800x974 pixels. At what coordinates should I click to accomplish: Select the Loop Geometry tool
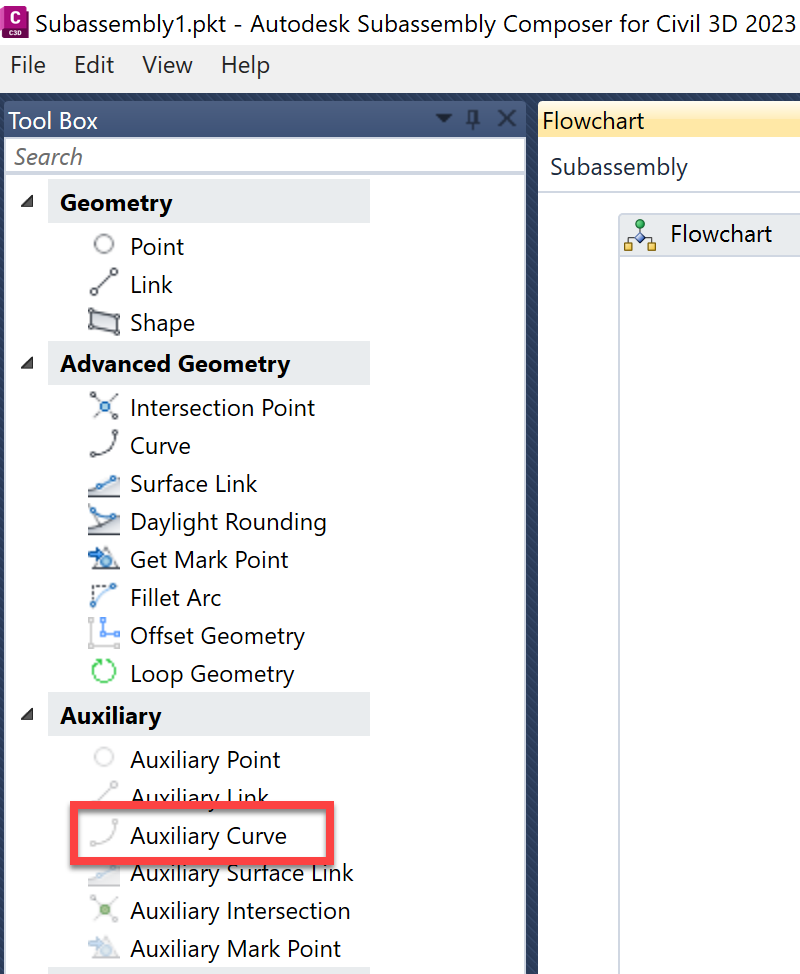[x=211, y=674]
